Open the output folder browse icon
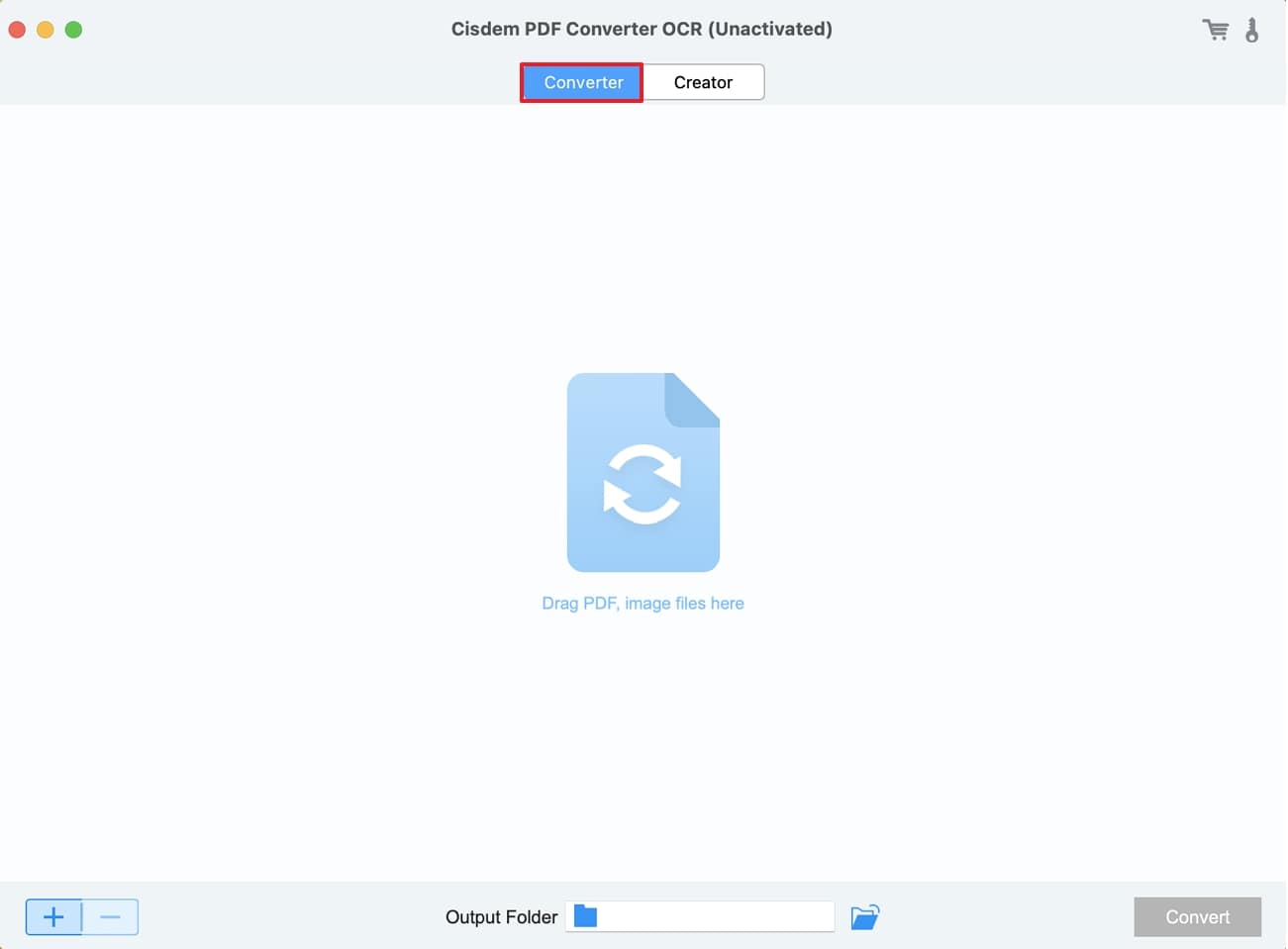Image resolution: width=1288 pixels, height=949 pixels. coord(865,917)
